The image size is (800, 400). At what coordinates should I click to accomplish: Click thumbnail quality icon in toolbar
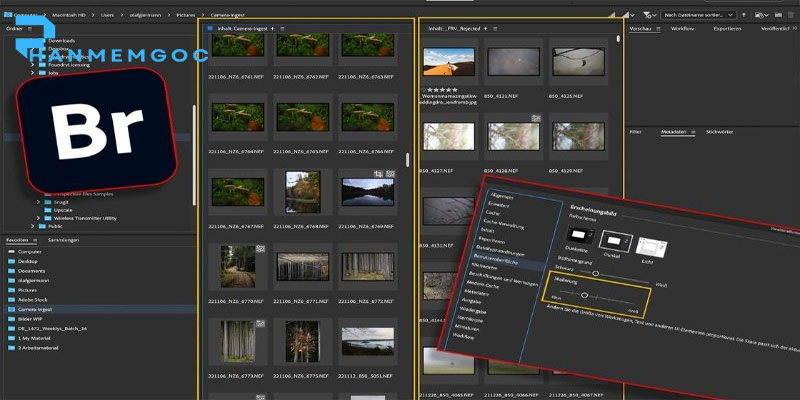(627, 15)
